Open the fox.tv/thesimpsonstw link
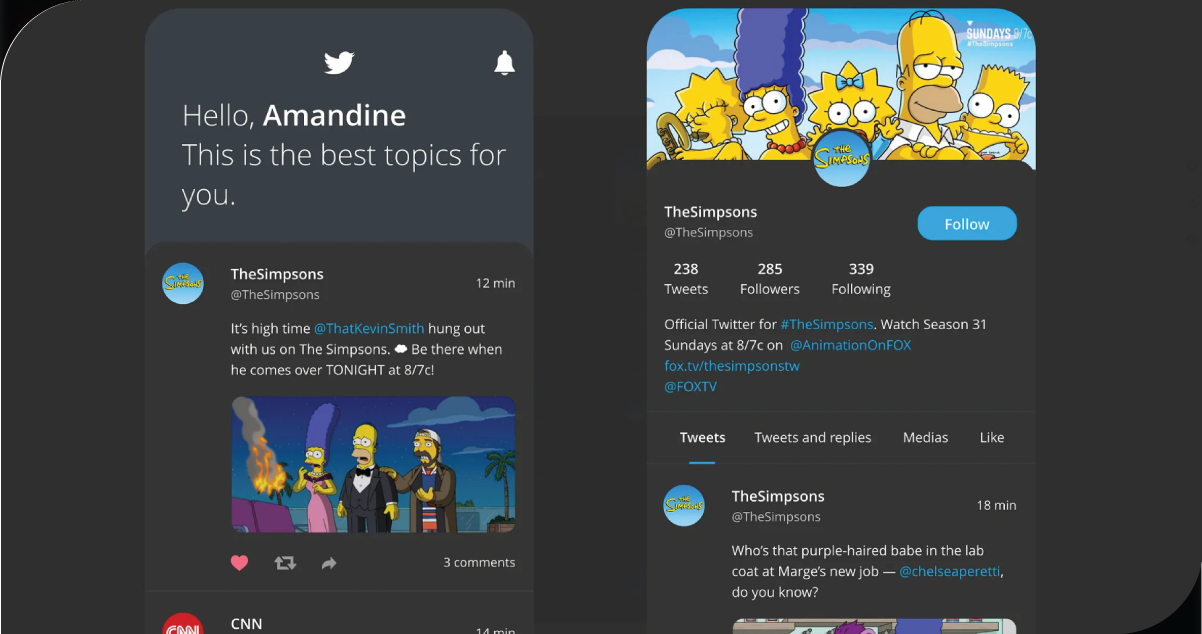The width and height of the screenshot is (1202, 634). pyautogui.click(x=732, y=366)
